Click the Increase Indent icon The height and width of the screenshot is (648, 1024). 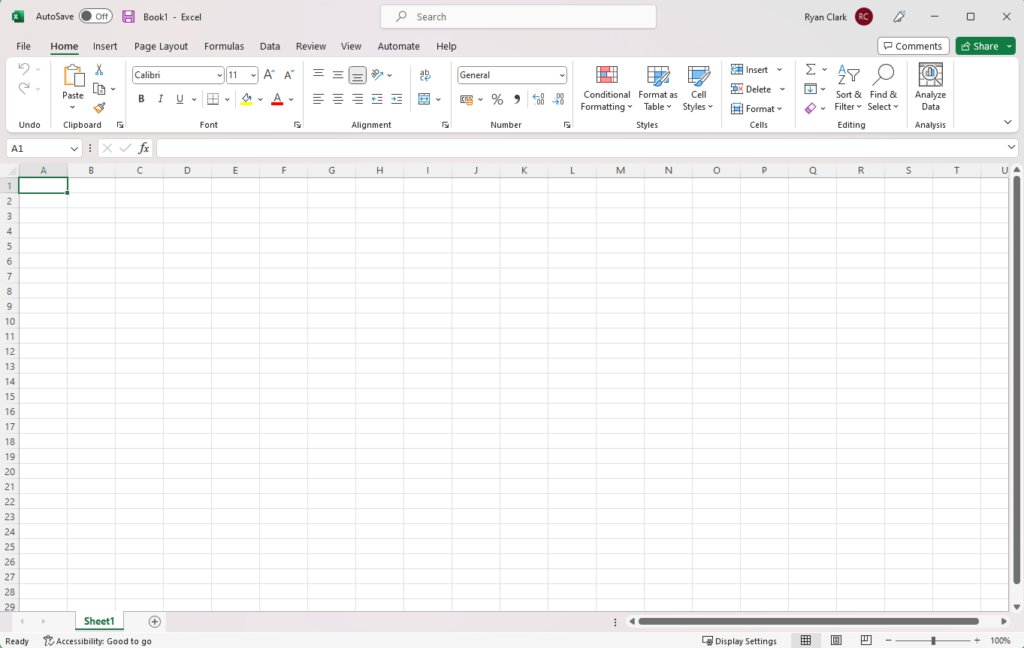click(x=396, y=99)
